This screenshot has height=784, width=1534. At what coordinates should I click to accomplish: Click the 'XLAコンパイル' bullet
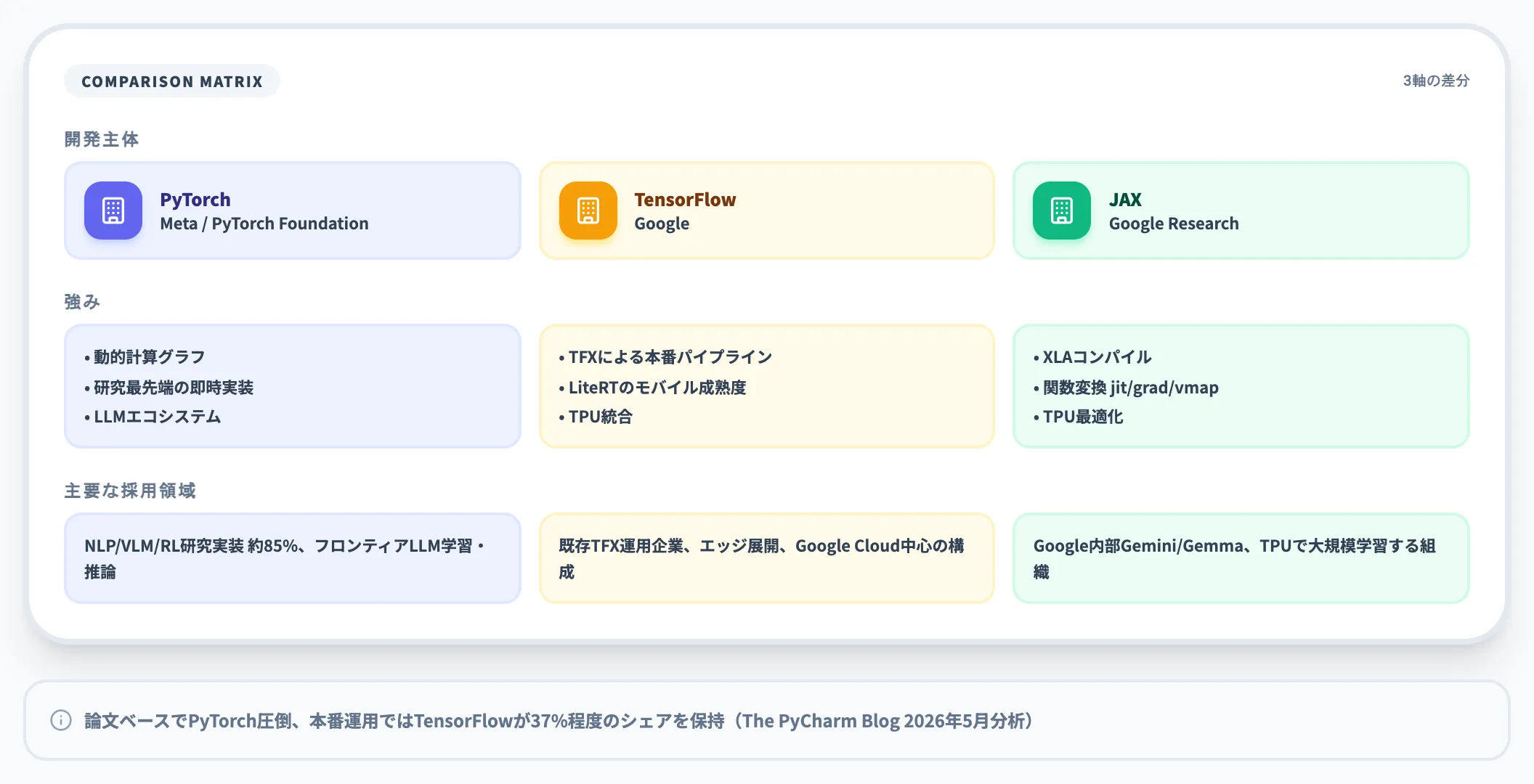tap(1092, 356)
